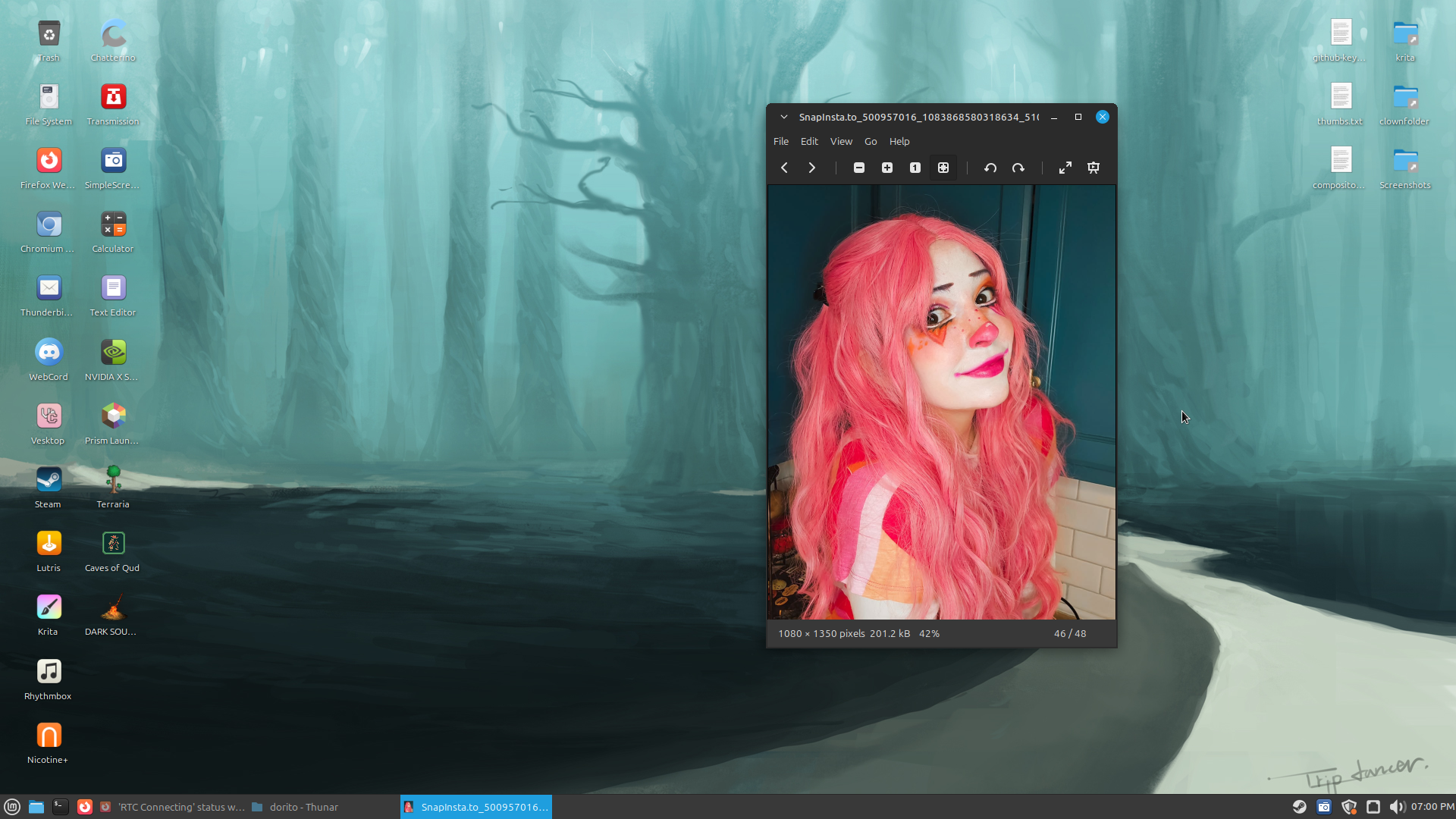The image size is (1456, 819).
Task: Launch Thunderbird desktop icon
Action: coord(49,296)
